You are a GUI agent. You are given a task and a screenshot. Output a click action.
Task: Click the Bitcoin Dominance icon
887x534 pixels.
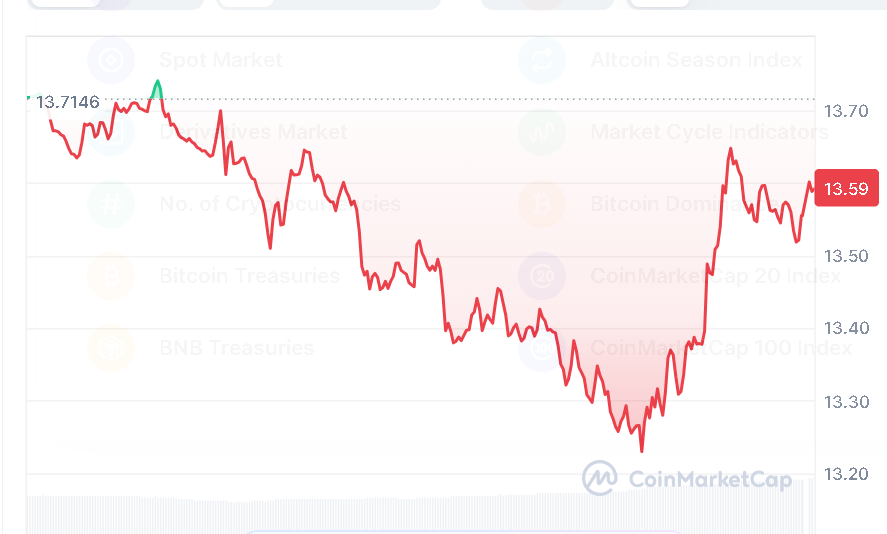(542, 205)
